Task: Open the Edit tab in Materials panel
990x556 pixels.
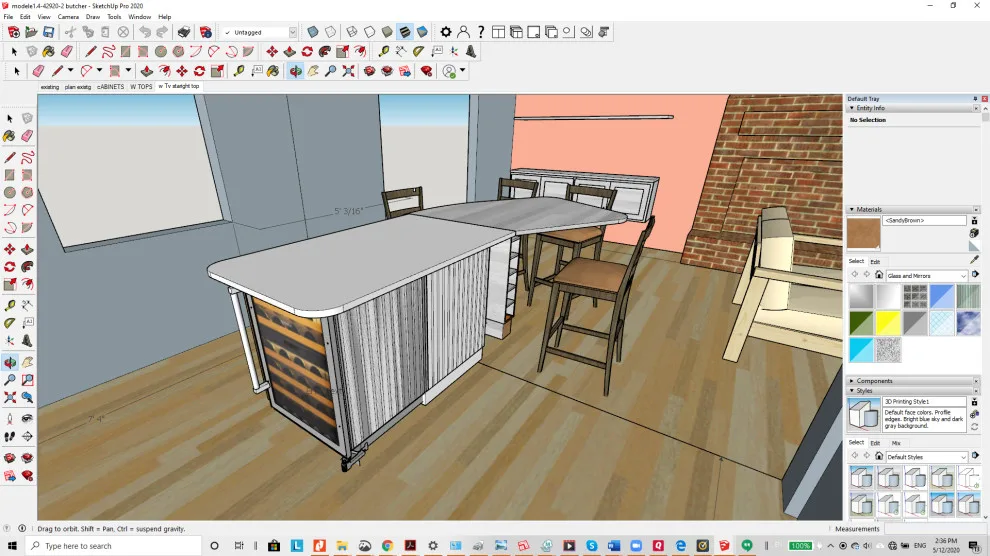Action: coord(875,262)
